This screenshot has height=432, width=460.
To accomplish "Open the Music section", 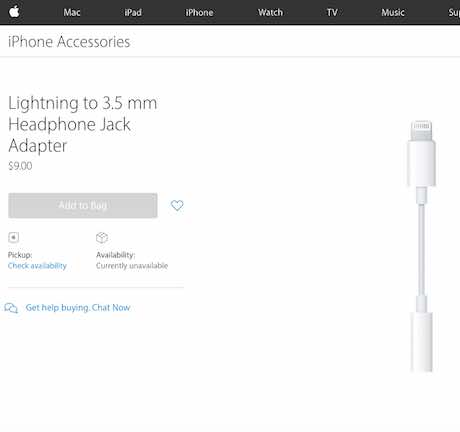I will [393, 13].
